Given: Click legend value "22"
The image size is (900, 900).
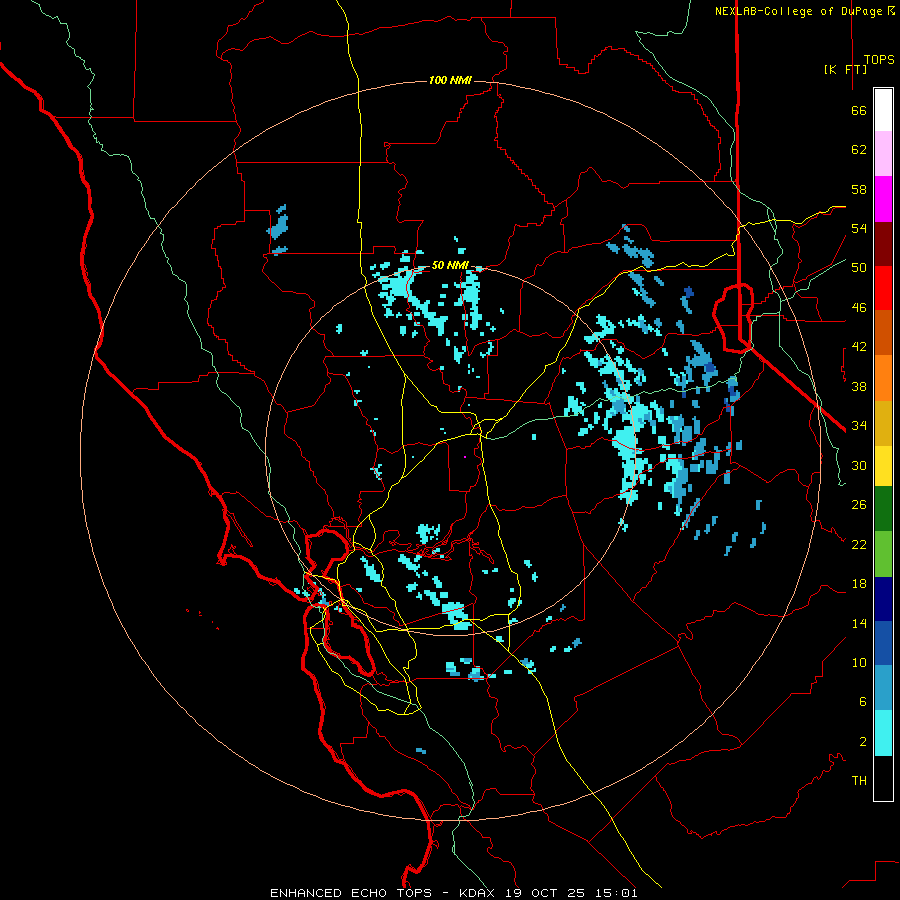Looking at the screenshot, I should [859, 544].
